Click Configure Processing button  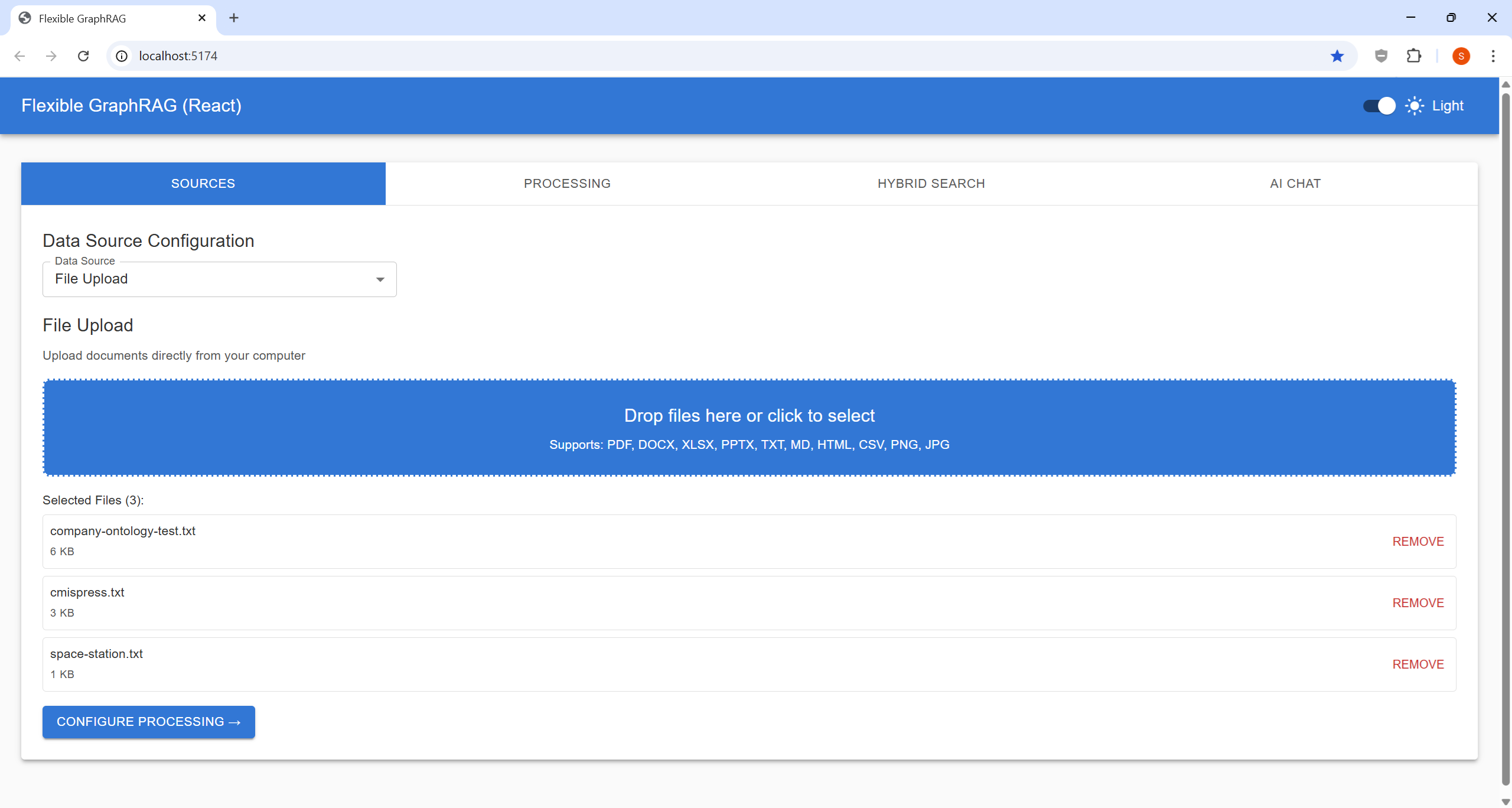click(x=149, y=722)
